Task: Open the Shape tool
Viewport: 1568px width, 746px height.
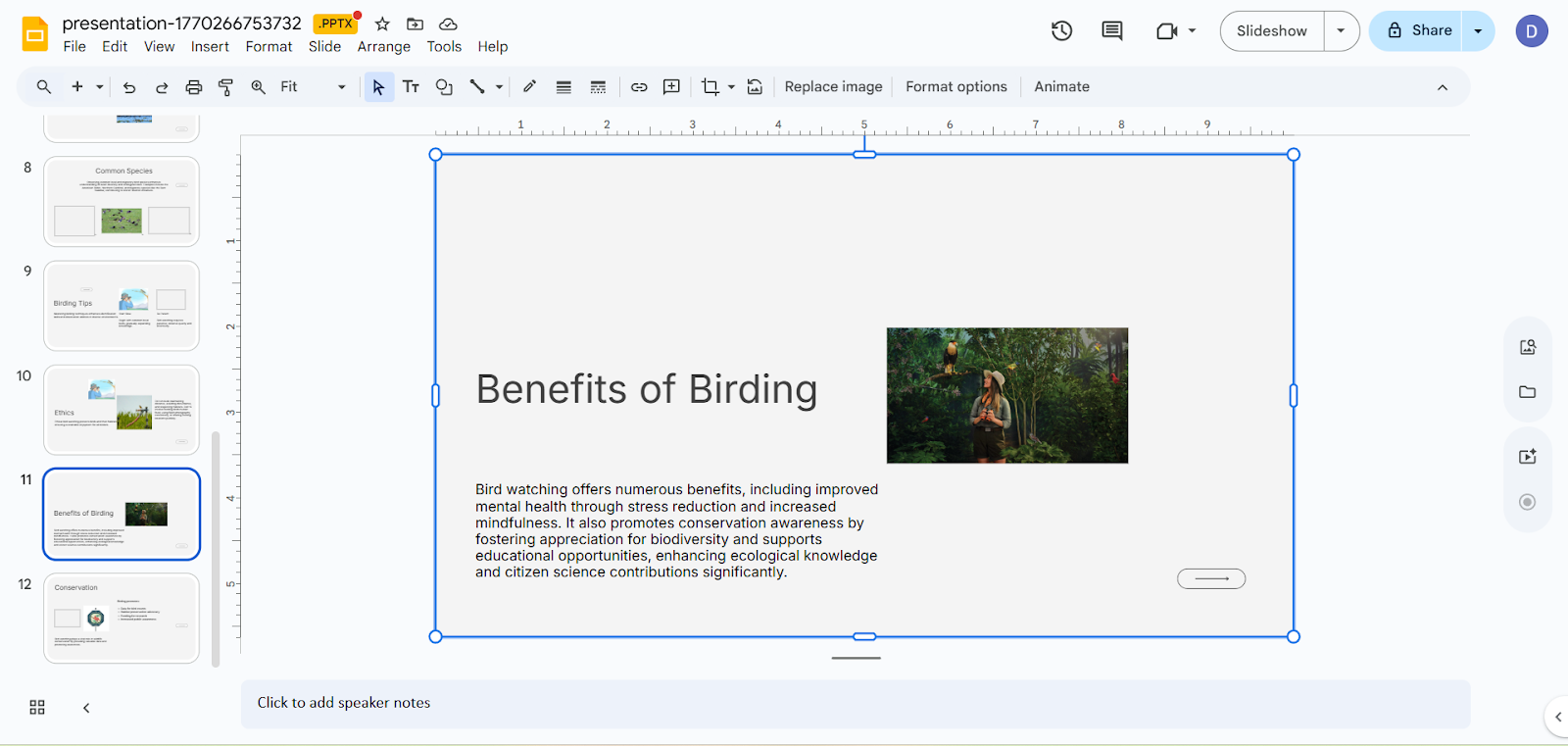Action: tap(444, 87)
